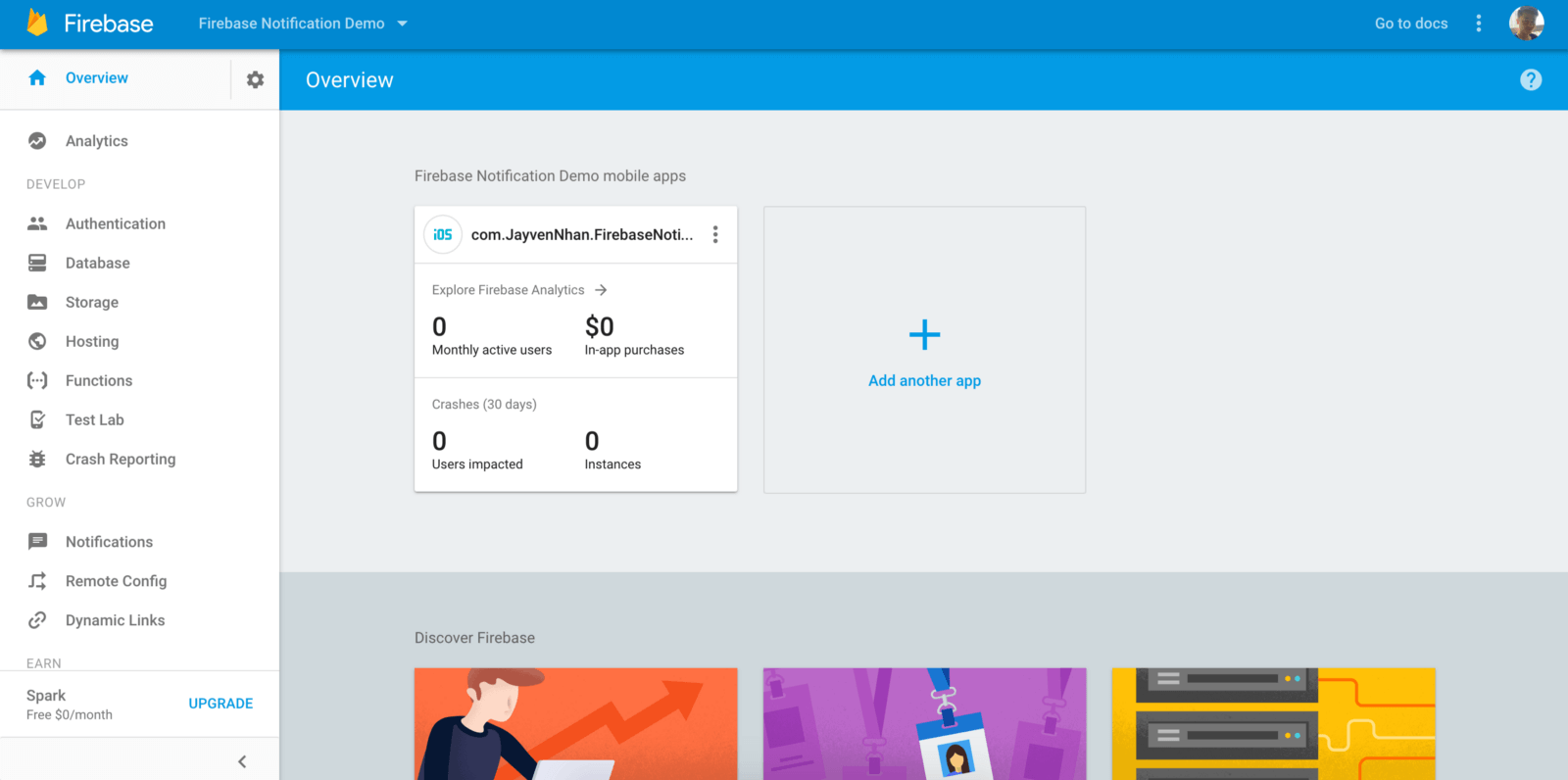Click Explore Firebase Analytics link
Image resolution: width=1568 pixels, height=780 pixels.
(508, 290)
